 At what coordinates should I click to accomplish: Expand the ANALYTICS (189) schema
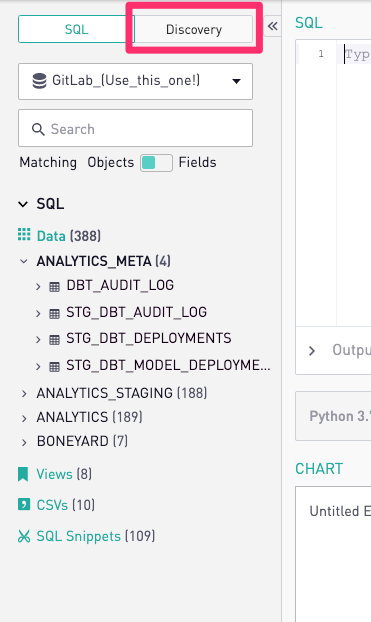[x=24, y=418]
